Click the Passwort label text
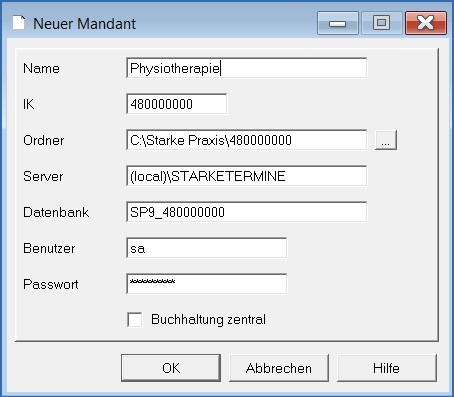454x397 pixels. 51,284
